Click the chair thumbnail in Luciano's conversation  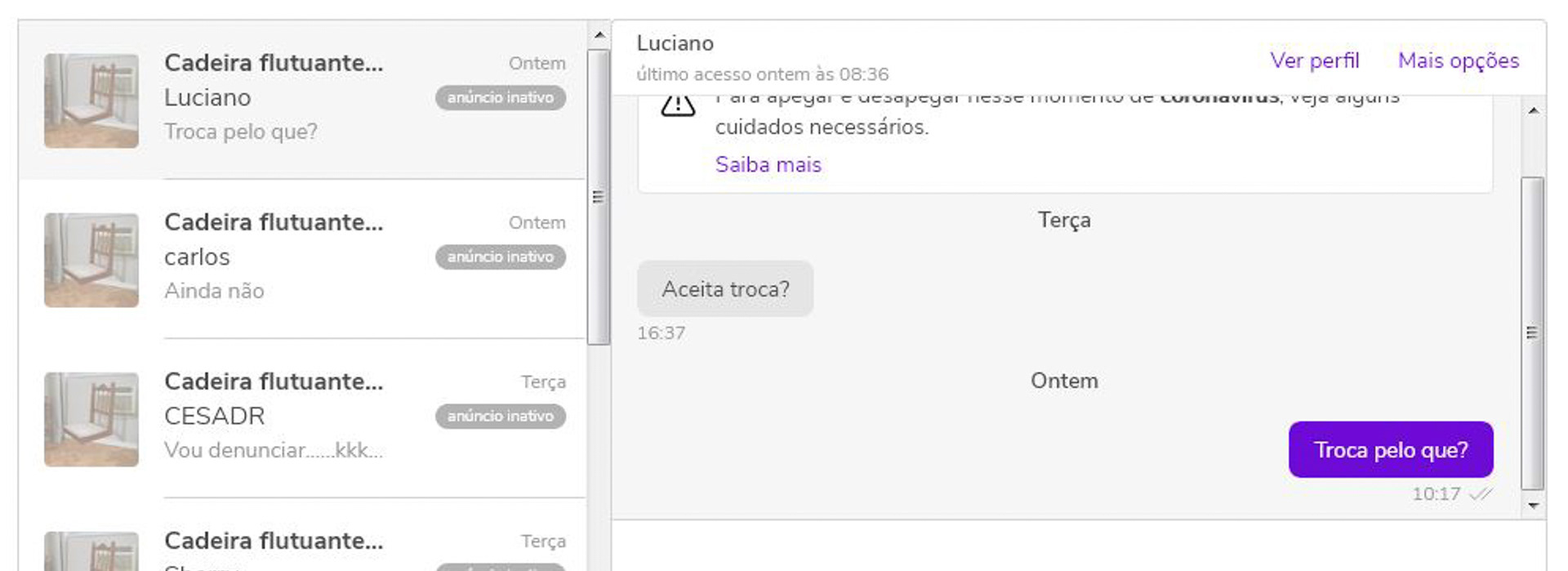(91, 98)
